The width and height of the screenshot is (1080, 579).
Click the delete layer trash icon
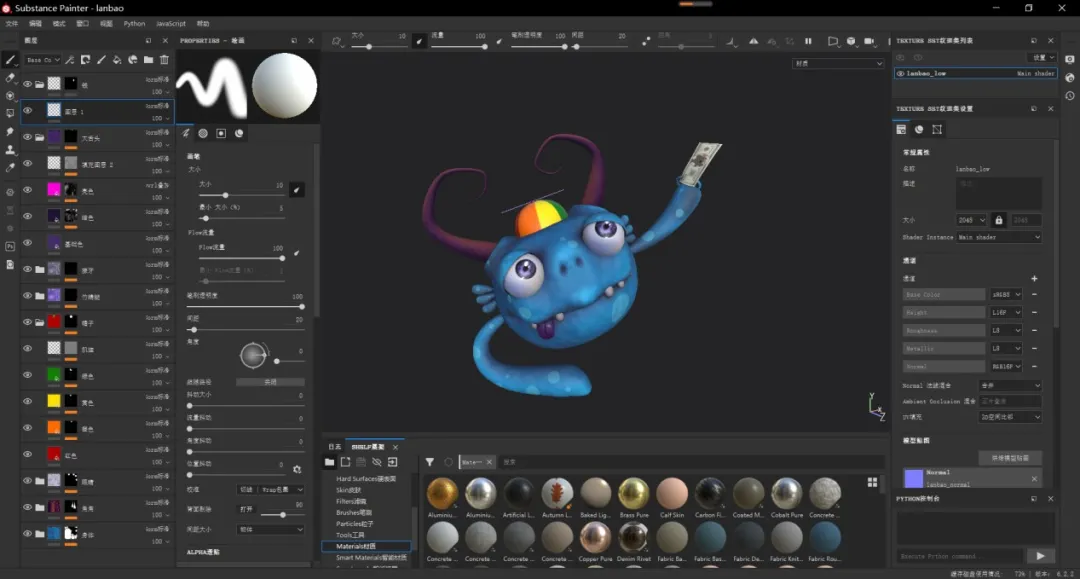click(164, 60)
